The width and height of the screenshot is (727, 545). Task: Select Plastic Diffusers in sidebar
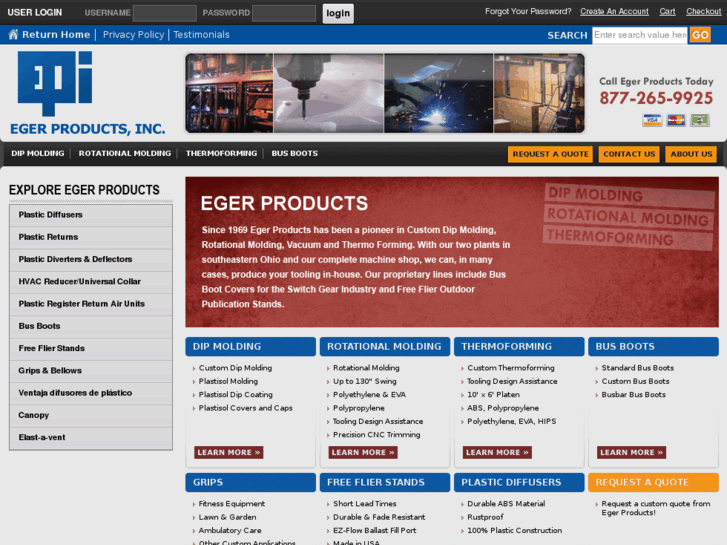point(91,215)
